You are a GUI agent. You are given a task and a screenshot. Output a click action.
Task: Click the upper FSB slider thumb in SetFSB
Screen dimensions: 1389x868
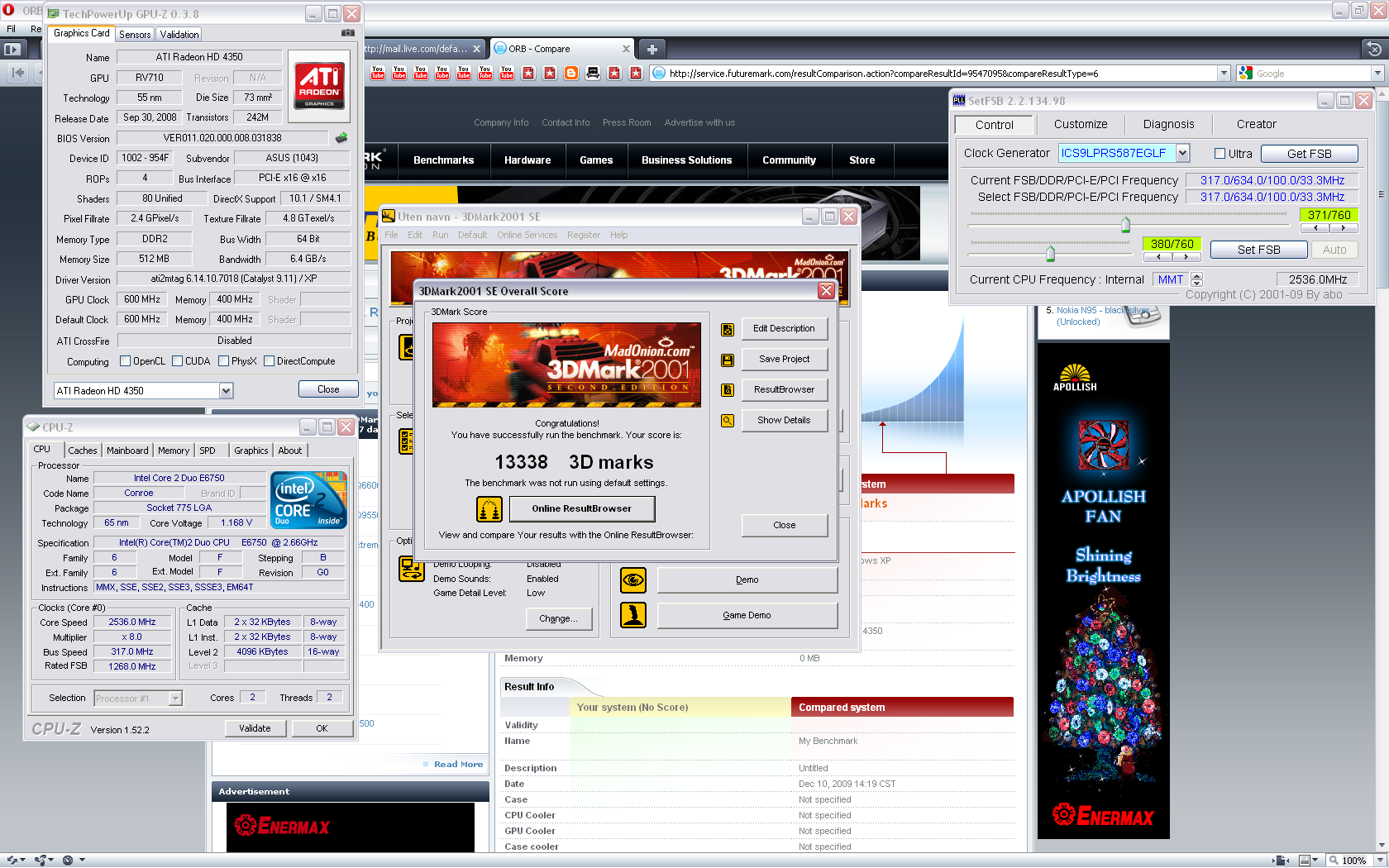(x=1125, y=225)
